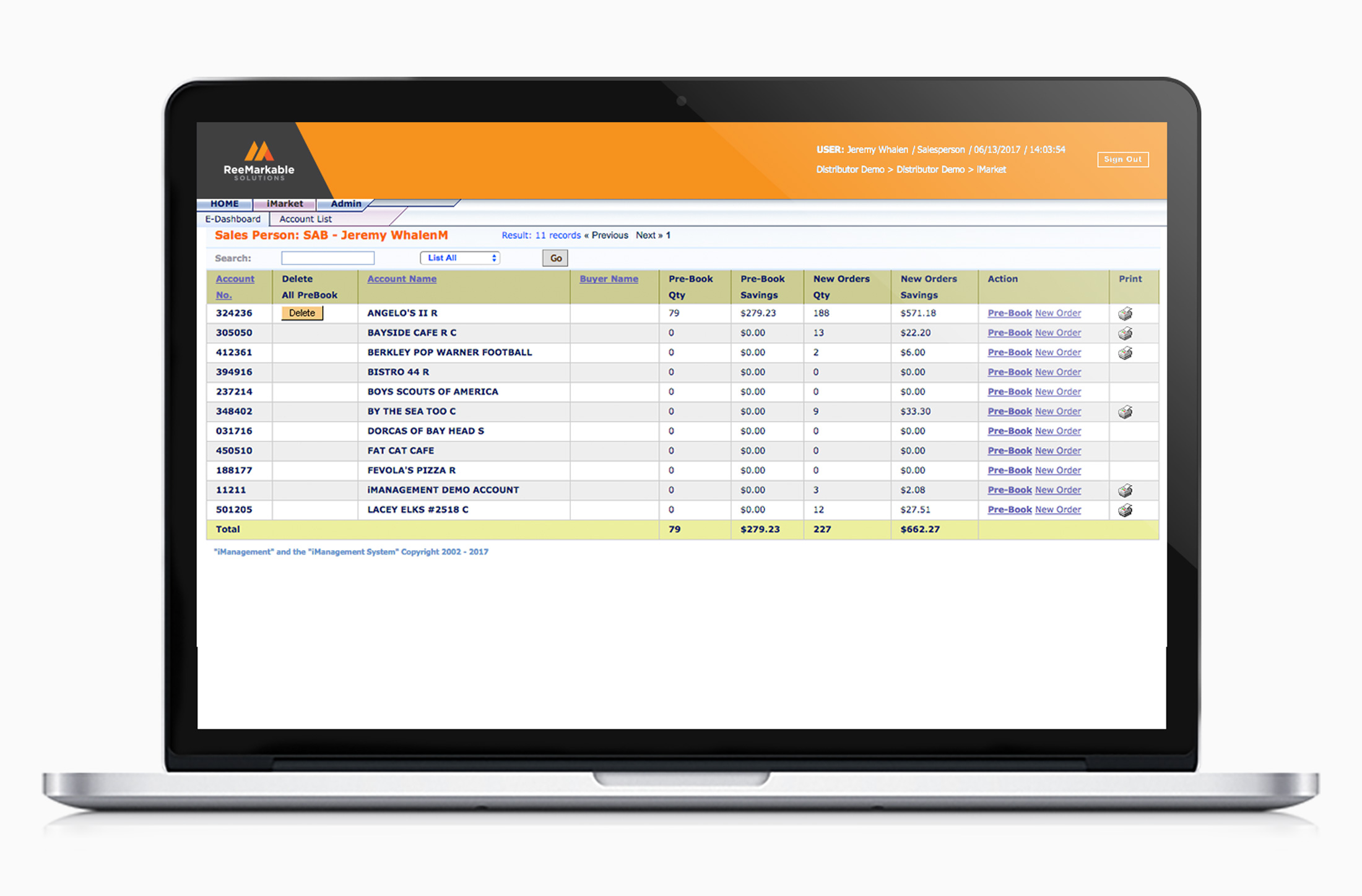Click the Go search button
The height and width of the screenshot is (896, 1362).
555,258
